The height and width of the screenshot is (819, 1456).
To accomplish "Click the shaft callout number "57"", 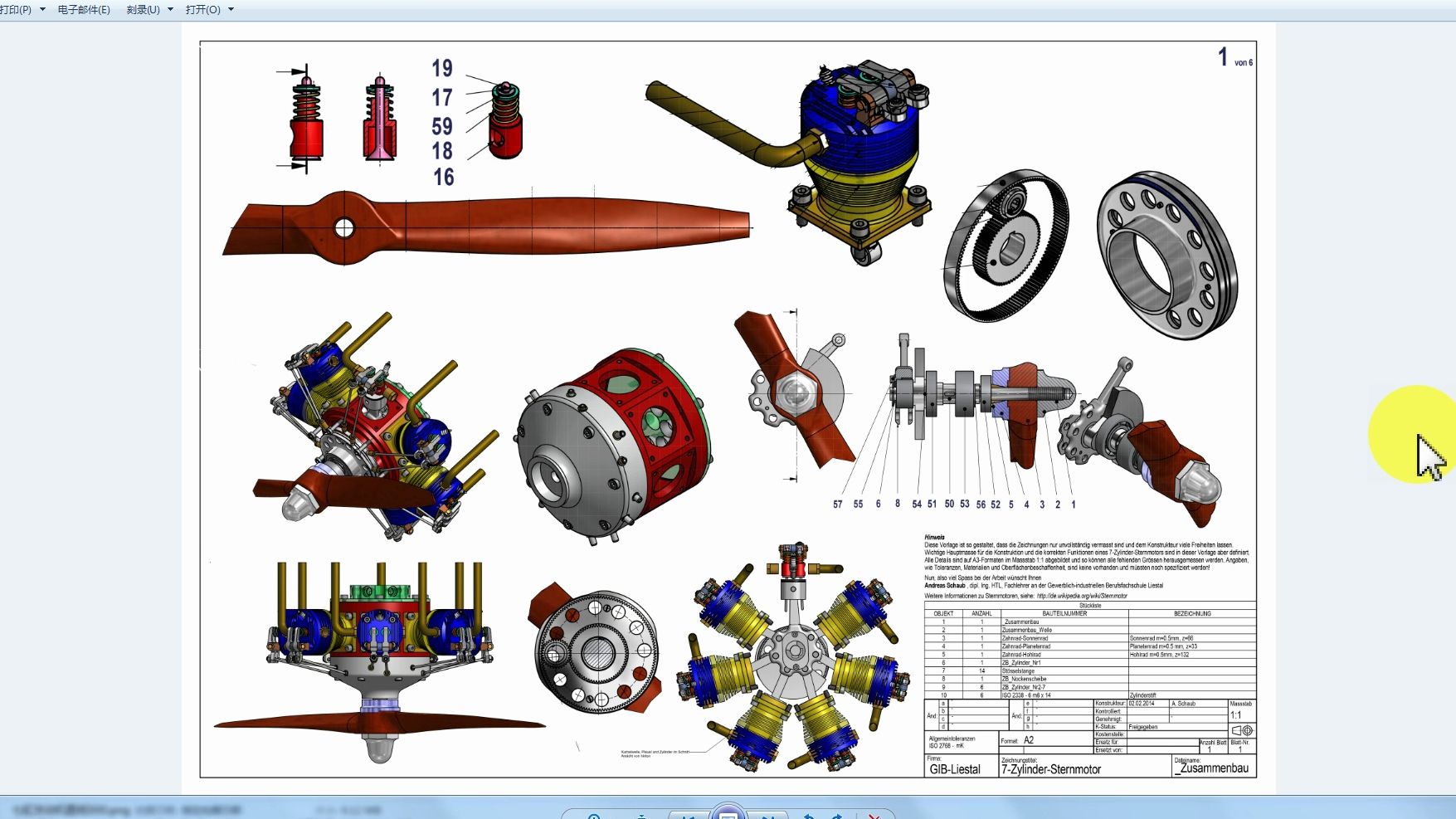I will coord(838,505).
